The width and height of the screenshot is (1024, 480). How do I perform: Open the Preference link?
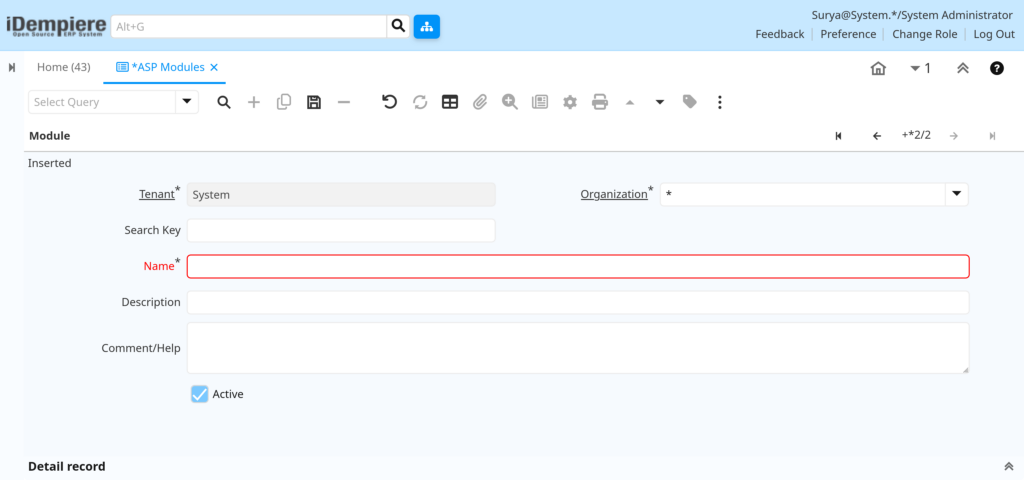(x=848, y=34)
